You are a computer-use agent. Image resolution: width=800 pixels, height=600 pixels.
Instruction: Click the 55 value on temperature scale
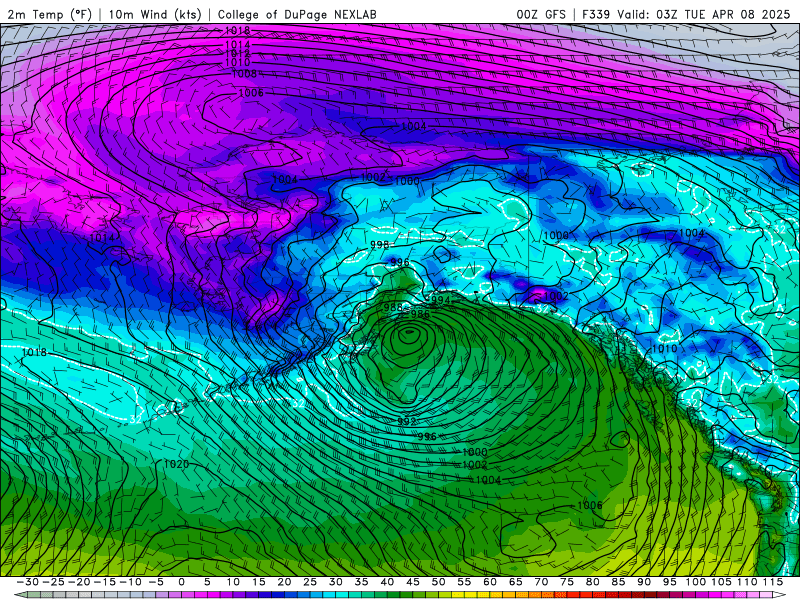(x=464, y=582)
